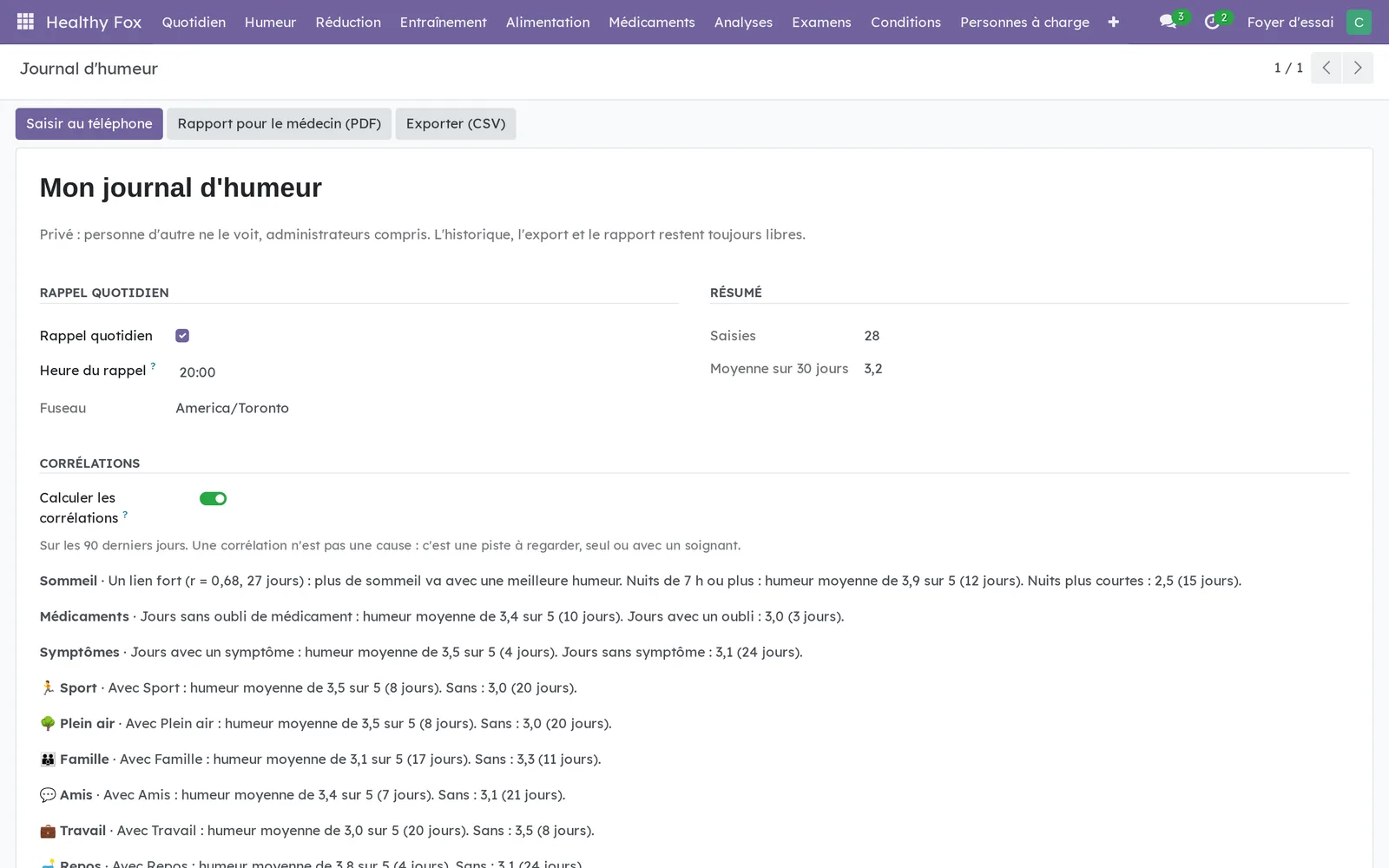Open the activities clock icon
The height and width of the screenshot is (868, 1389).
tap(1213, 22)
